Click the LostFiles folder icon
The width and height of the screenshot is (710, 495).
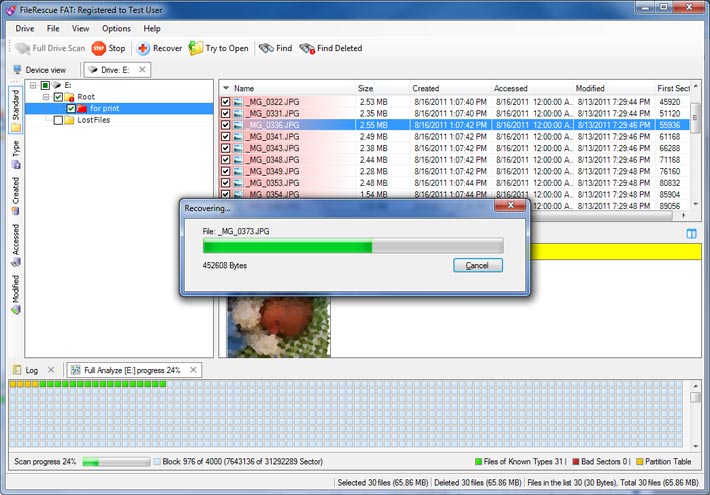coord(69,120)
